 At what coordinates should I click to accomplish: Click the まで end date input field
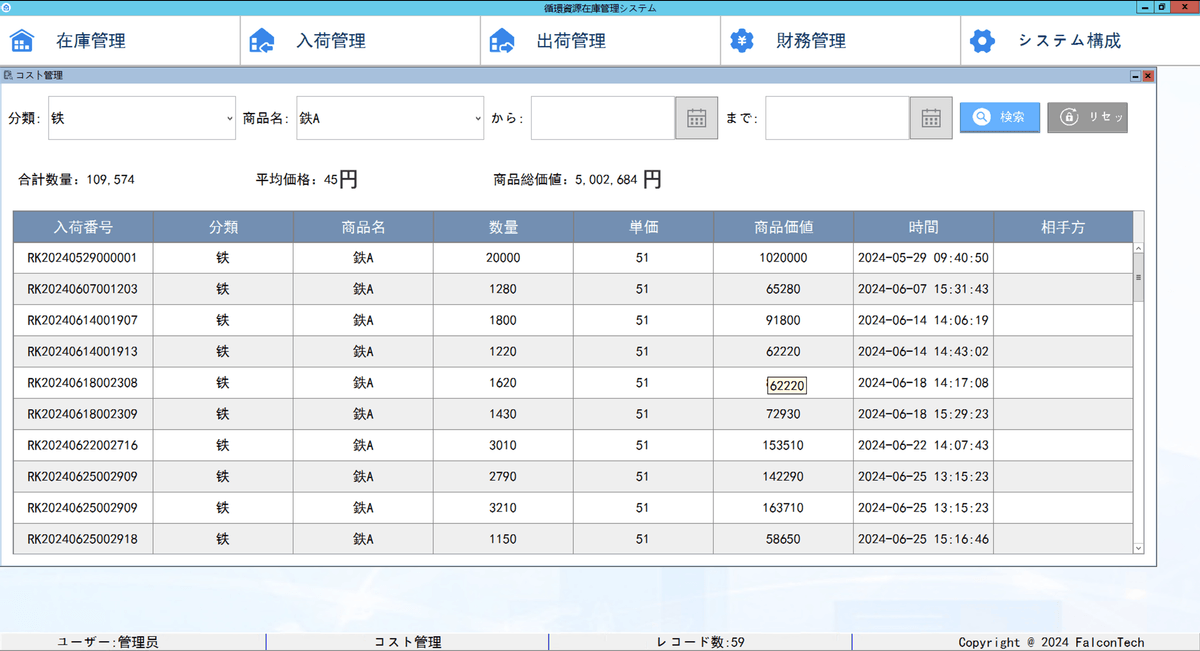click(837, 118)
